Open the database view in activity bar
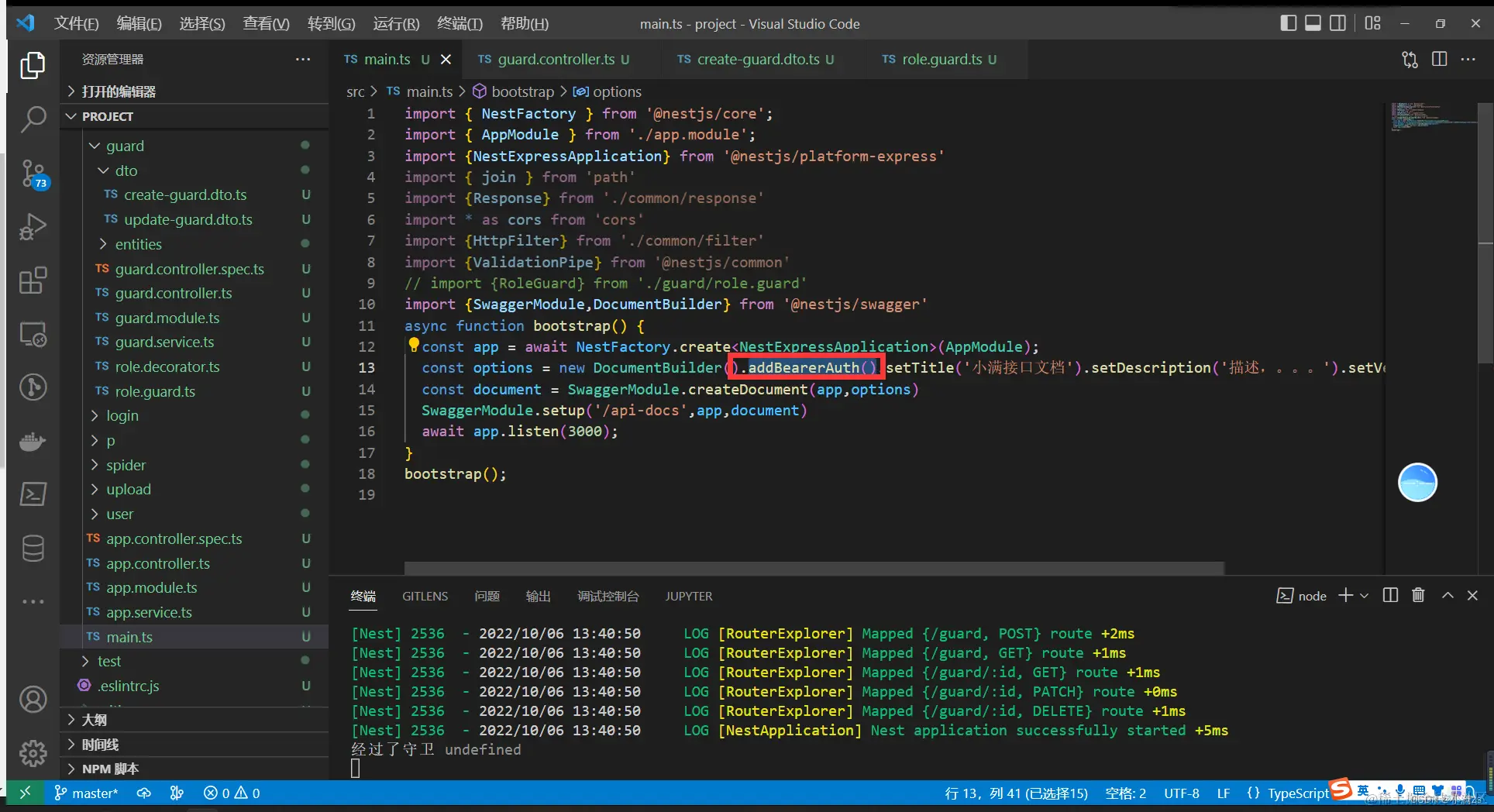1494x812 pixels. point(33,549)
